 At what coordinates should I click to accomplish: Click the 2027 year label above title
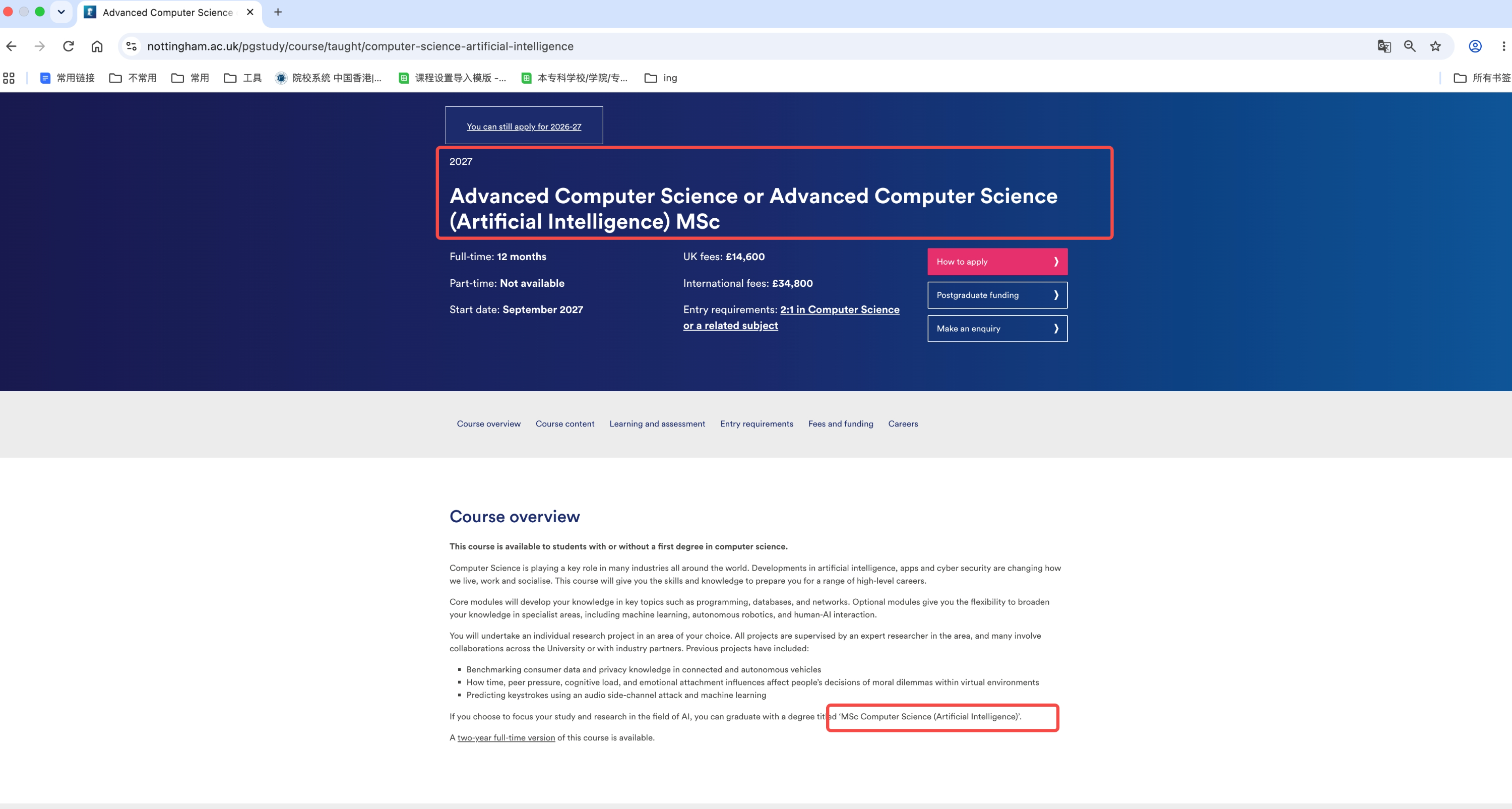coord(461,162)
